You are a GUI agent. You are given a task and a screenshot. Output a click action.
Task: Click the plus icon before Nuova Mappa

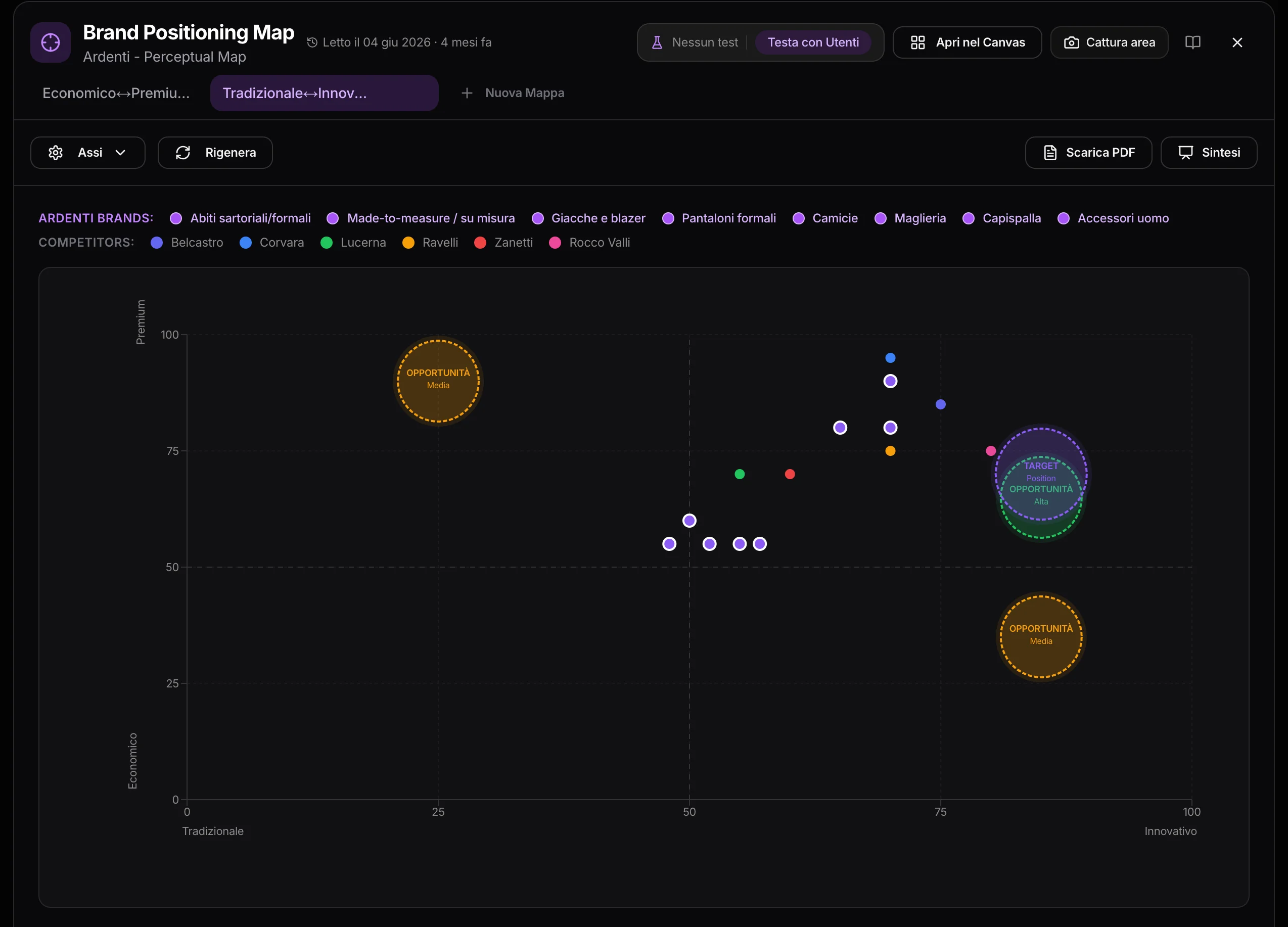point(467,93)
